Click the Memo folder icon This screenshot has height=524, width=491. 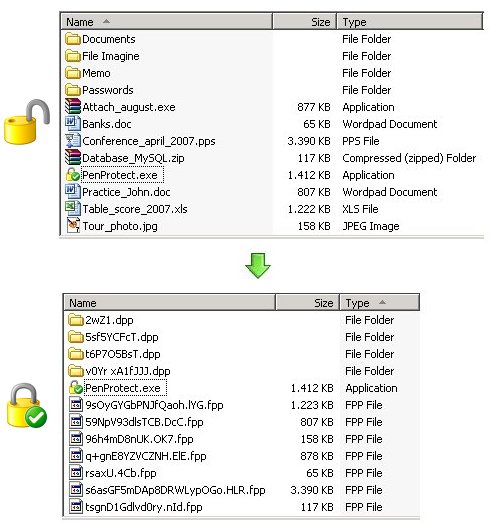coord(73,73)
